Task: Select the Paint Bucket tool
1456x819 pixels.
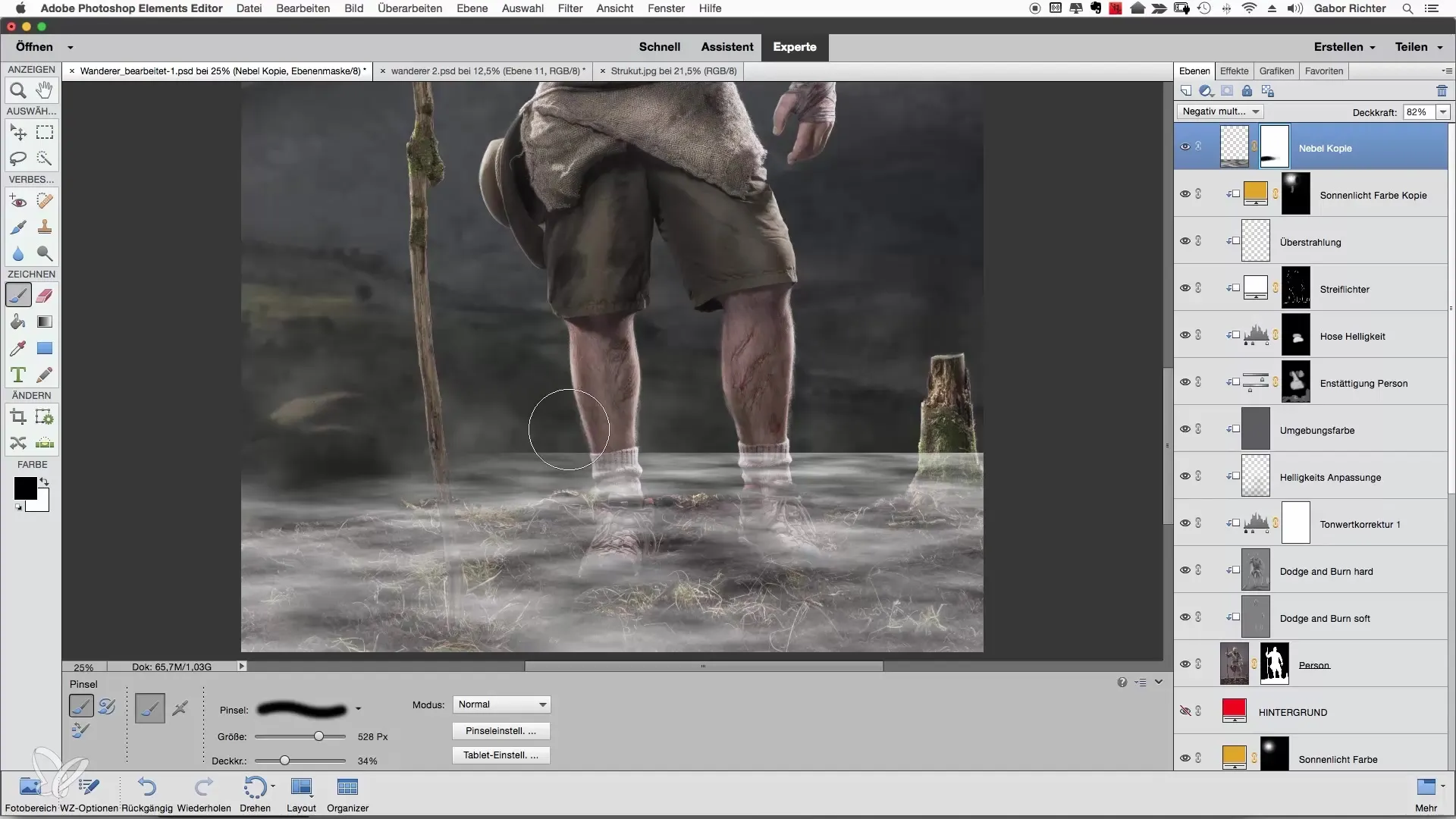Action: click(x=18, y=322)
